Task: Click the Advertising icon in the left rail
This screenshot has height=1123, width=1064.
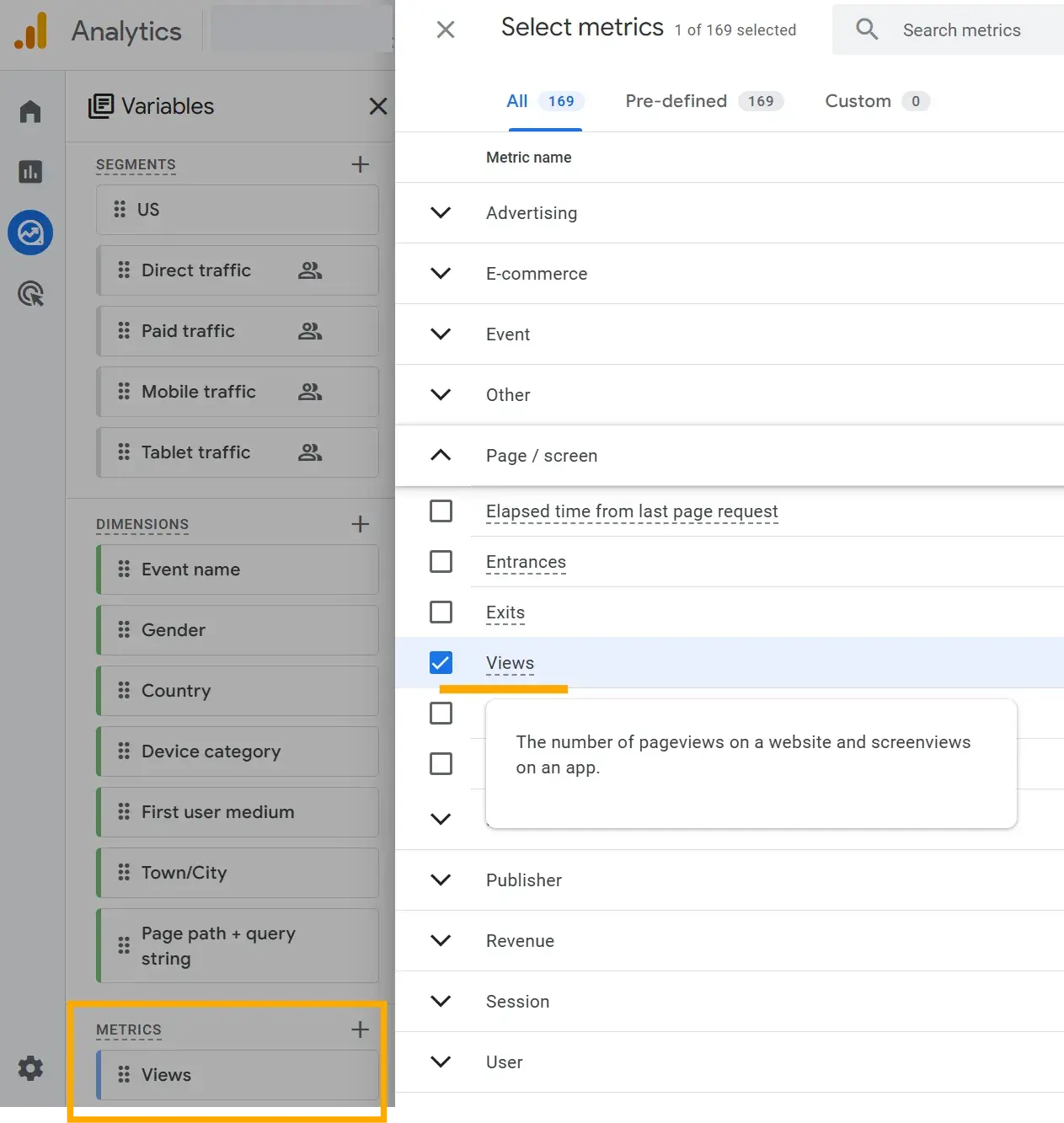Action: click(x=30, y=293)
